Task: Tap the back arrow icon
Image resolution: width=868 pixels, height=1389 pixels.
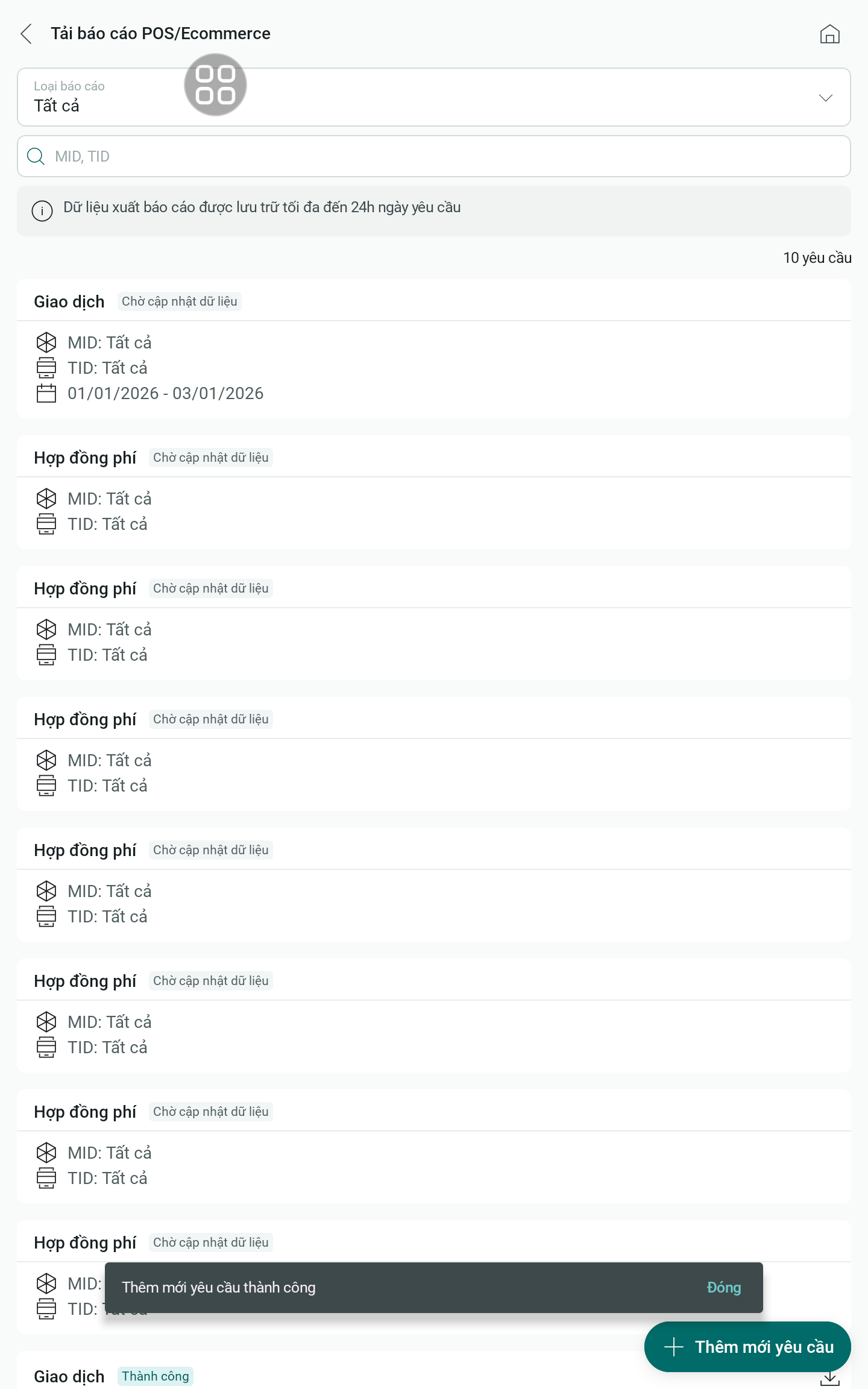Action: coord(26,34)
